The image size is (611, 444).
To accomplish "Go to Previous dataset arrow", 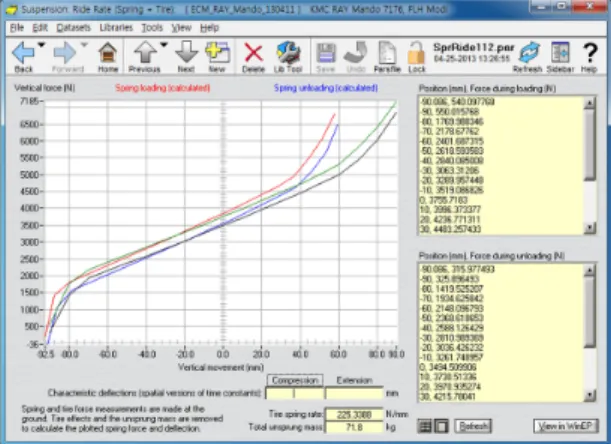I will [x=145, y=53].
